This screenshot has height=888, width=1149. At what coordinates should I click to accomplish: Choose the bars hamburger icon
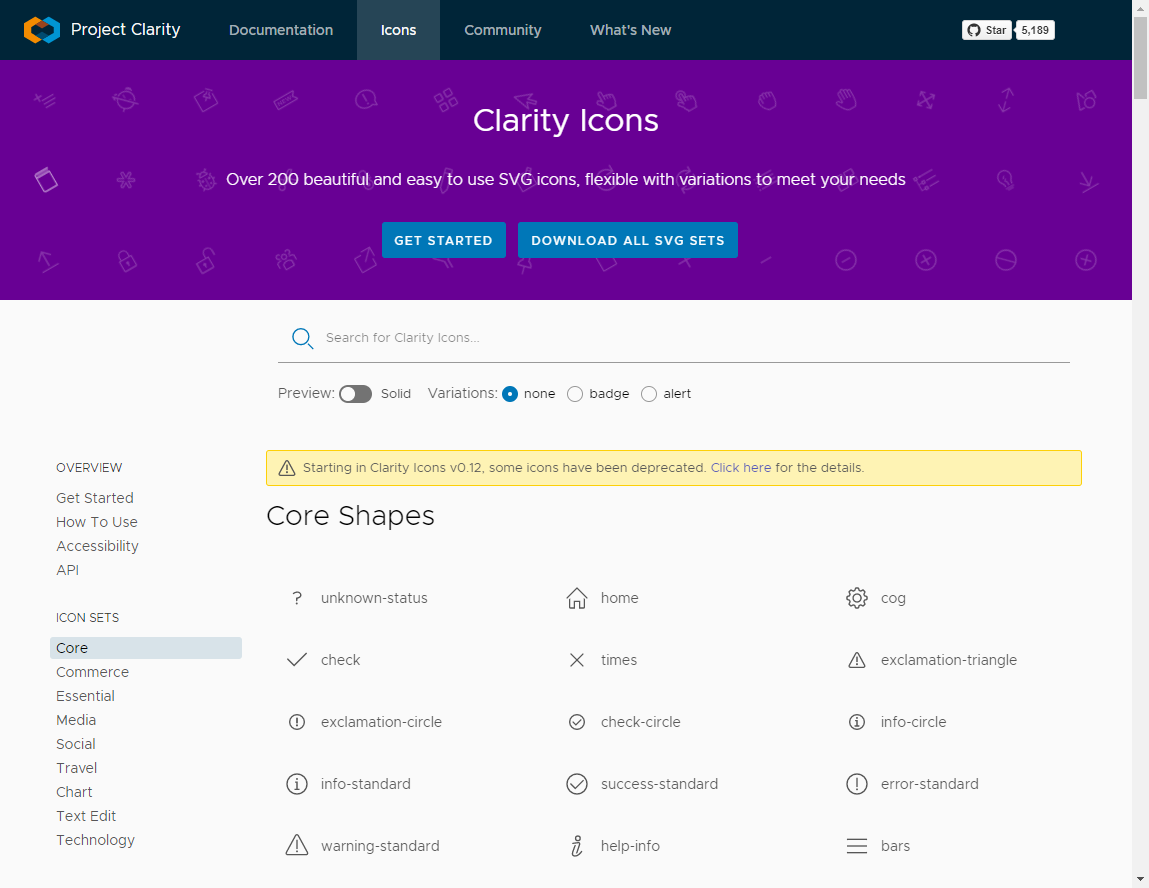[857, 847]
